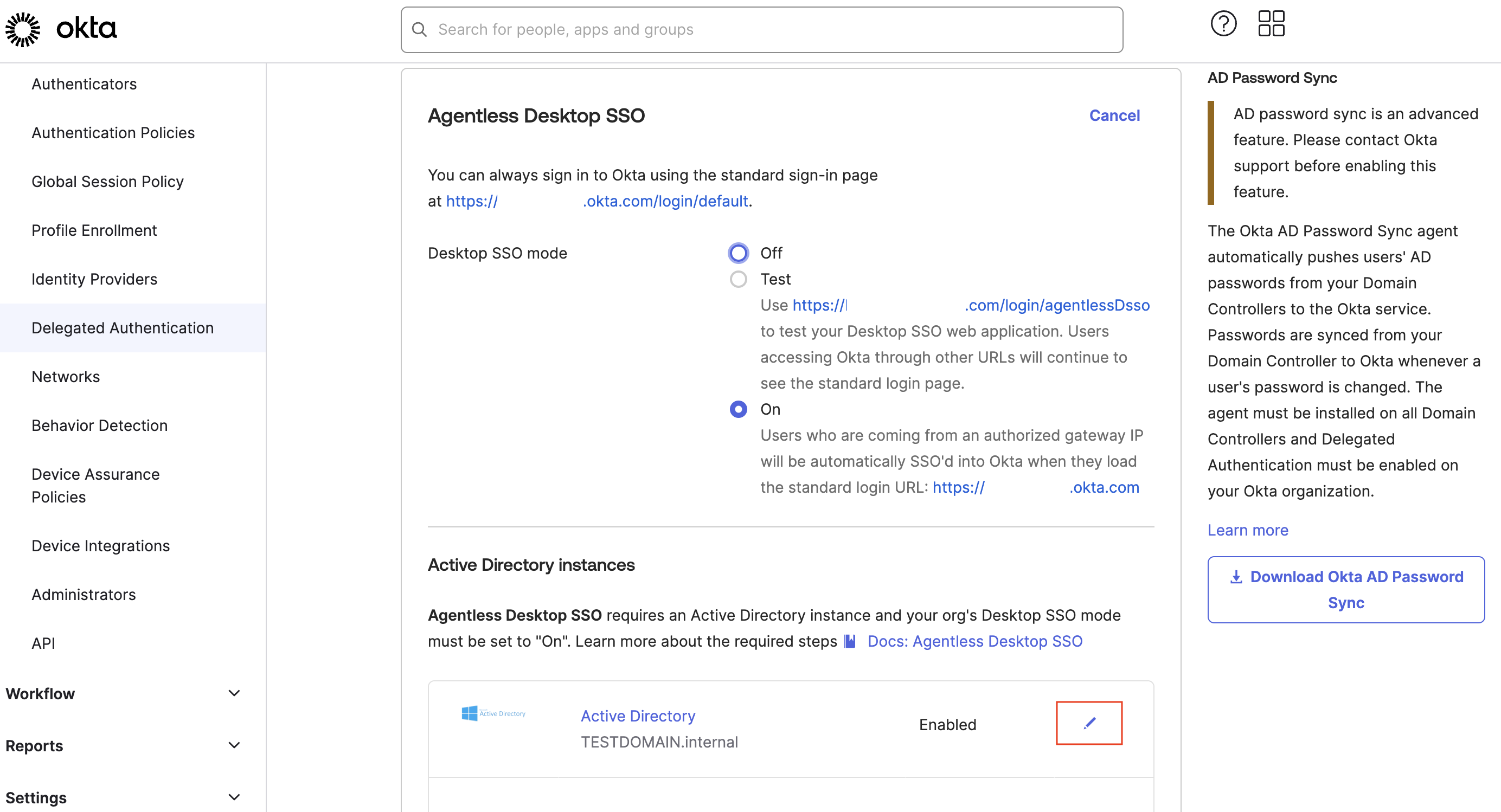Select the Test Desktop SSO mode
The height and width of the screenshot is (812, 1501).
point(738,279)
